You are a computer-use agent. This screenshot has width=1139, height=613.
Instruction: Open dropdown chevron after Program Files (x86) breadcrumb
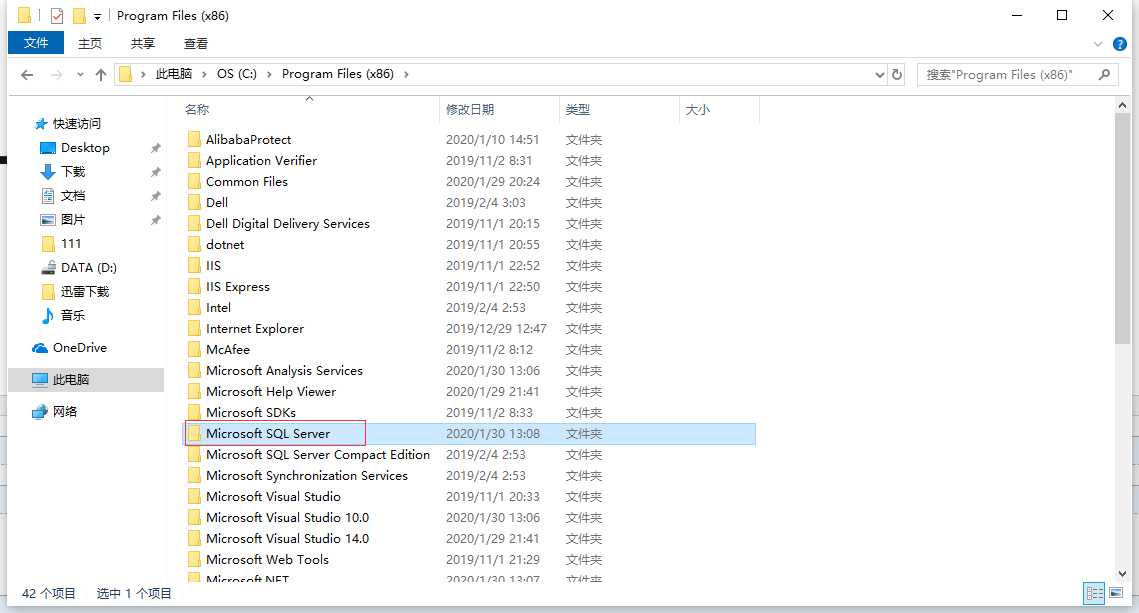tap(406, 74)
